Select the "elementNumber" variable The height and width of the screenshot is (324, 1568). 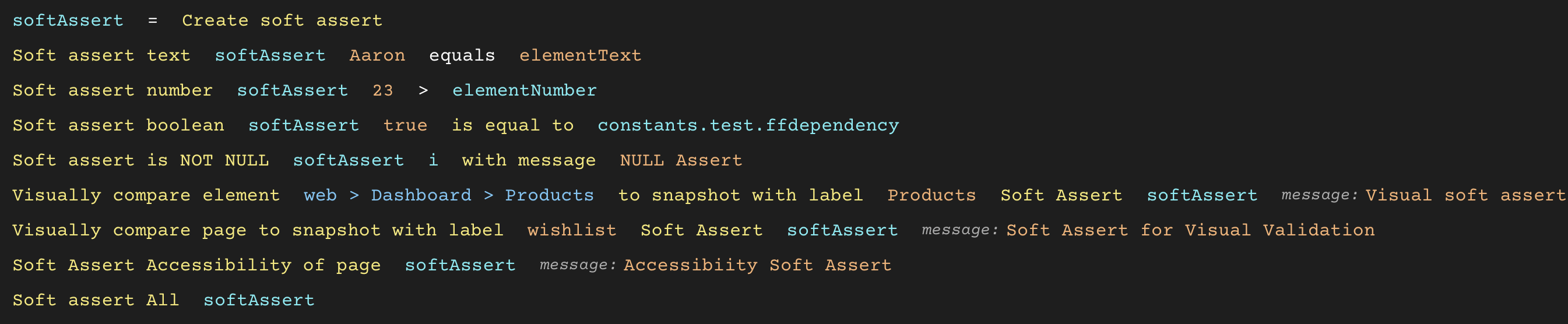[x=523, y=91]
